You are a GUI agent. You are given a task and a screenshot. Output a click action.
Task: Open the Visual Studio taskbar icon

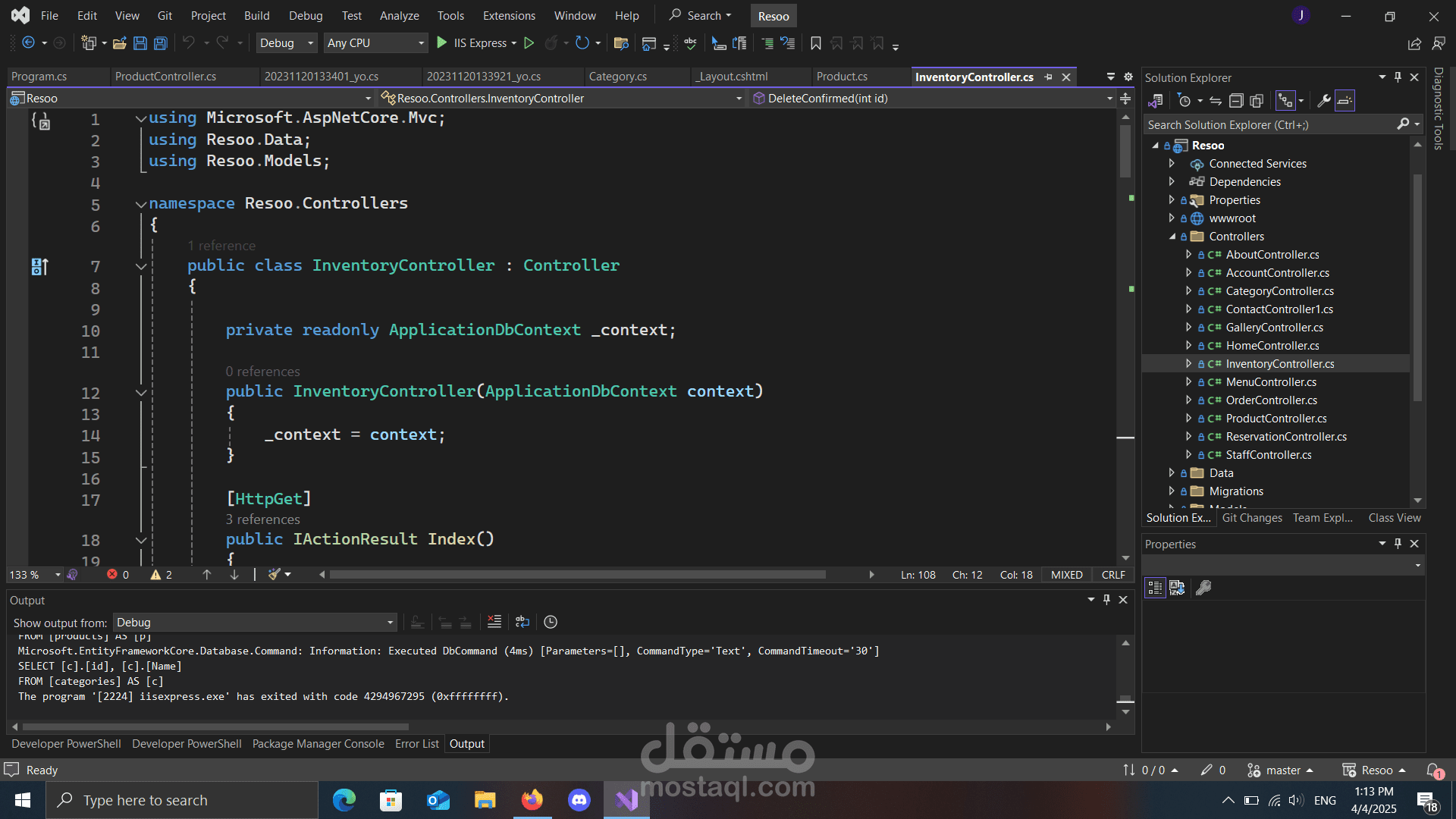tap(626, 800)
